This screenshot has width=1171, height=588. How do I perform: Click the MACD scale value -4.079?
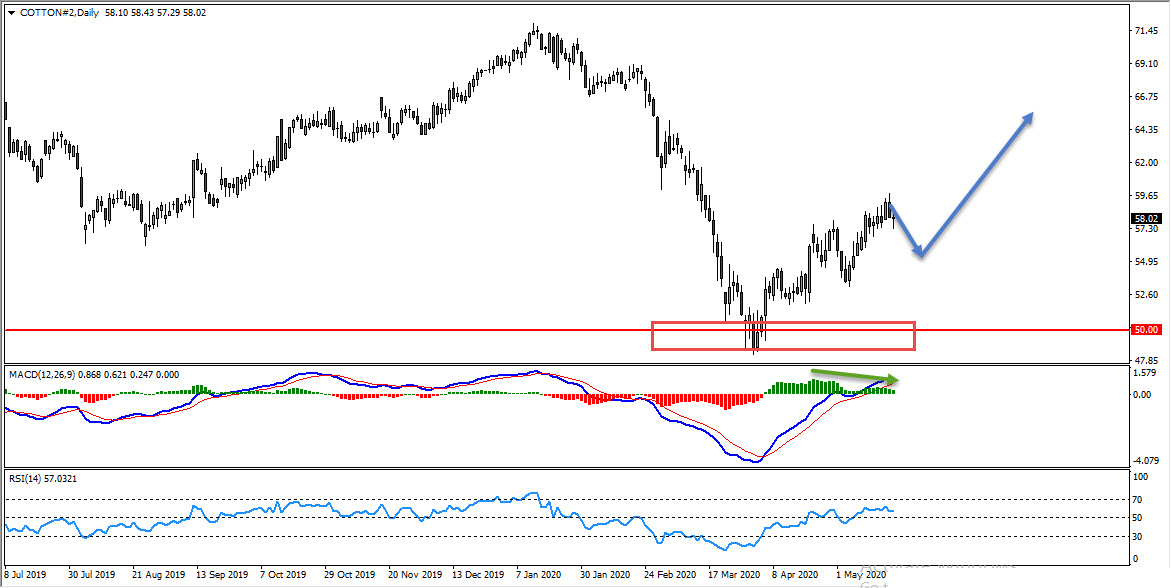1146,462
